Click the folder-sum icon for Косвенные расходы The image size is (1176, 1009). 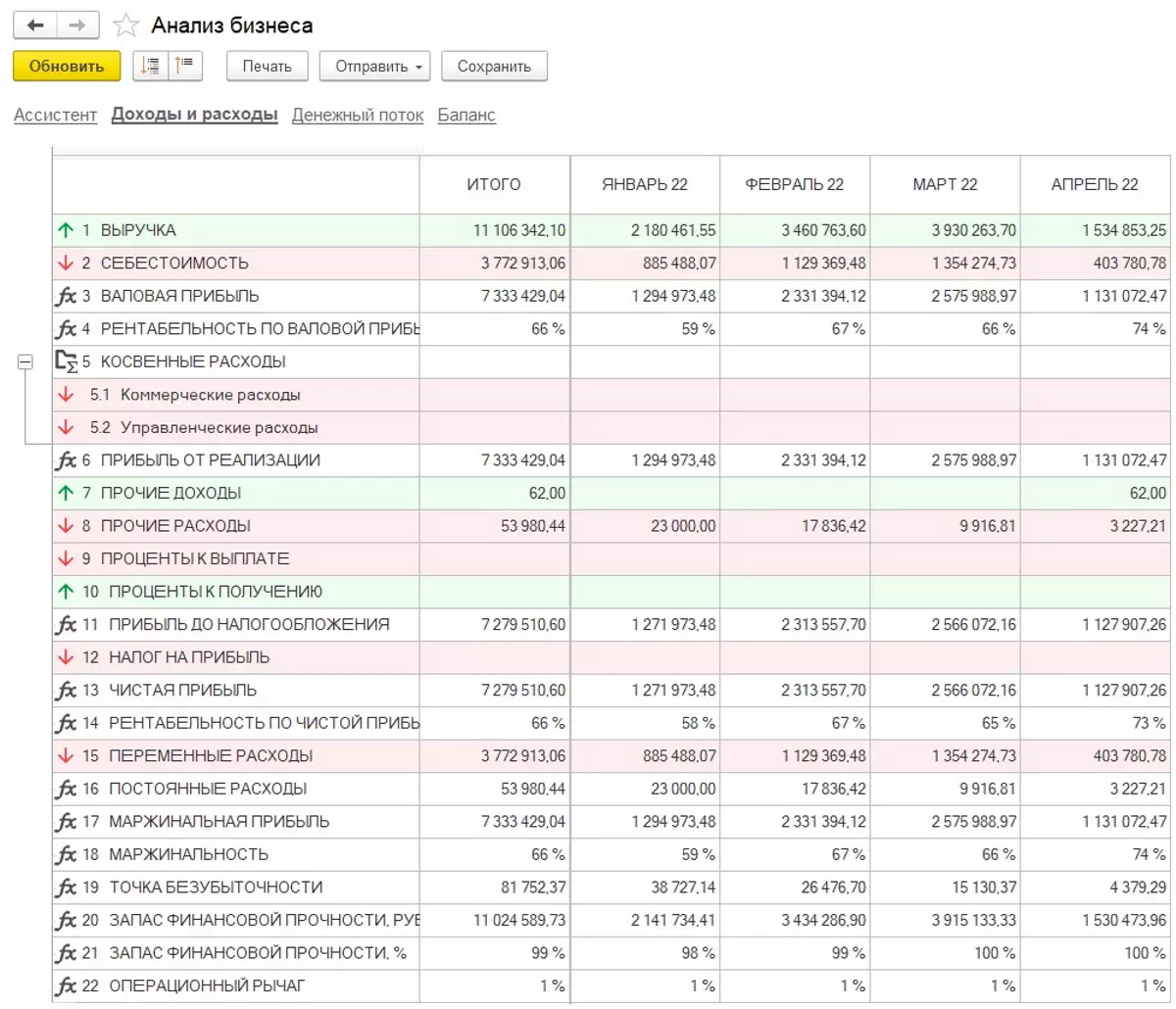coord(67,361)
